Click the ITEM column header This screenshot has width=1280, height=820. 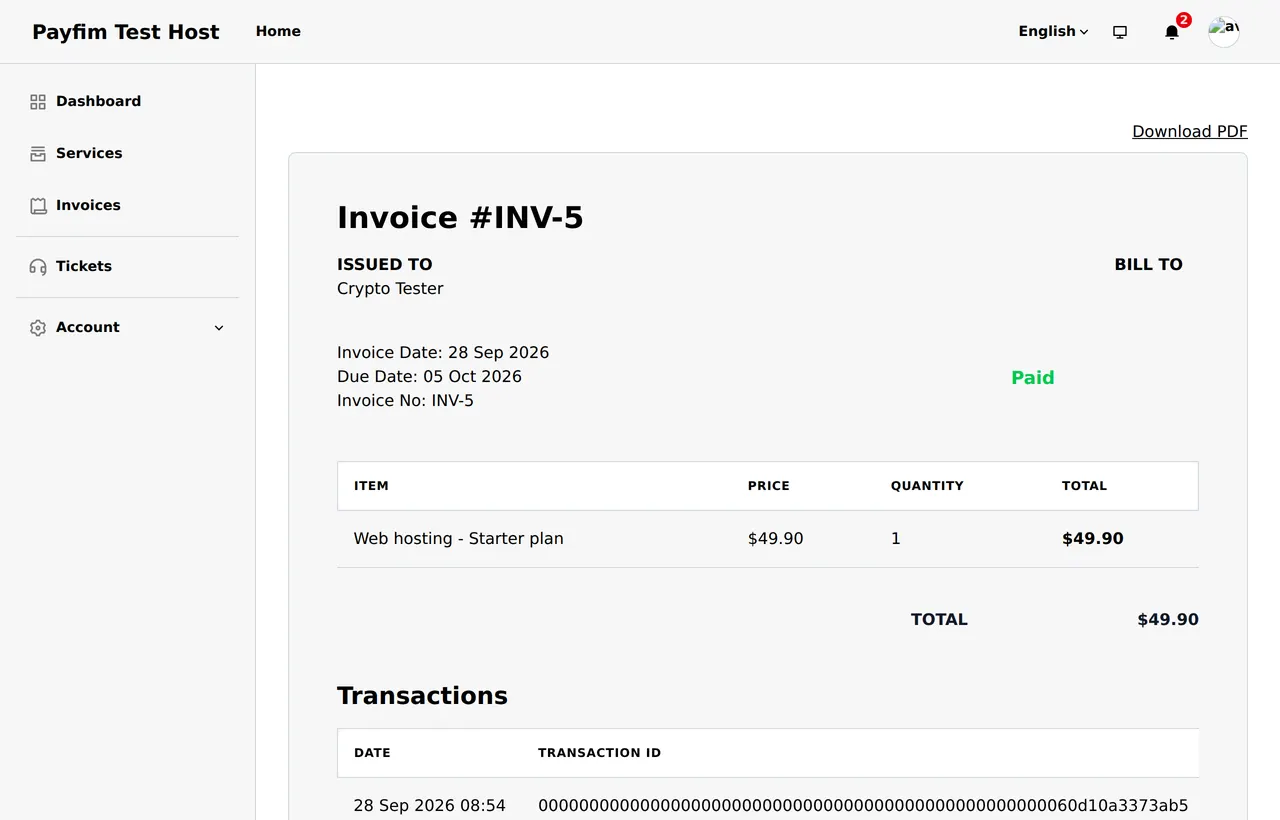371,486
